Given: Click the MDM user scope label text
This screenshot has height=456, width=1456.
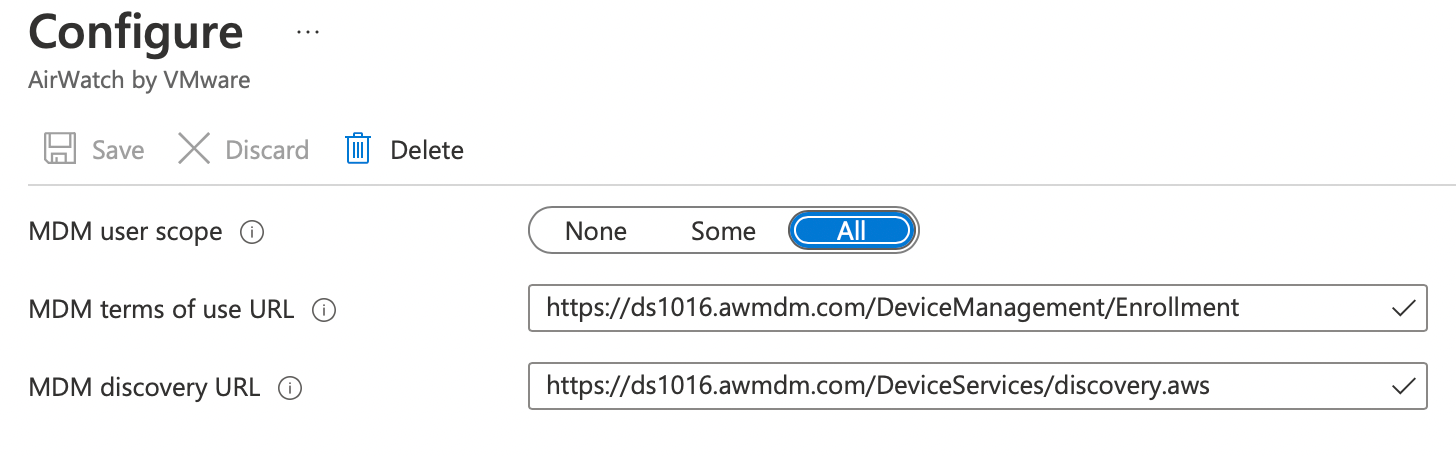Looking at the screenshot, I should tap(125, 232).
